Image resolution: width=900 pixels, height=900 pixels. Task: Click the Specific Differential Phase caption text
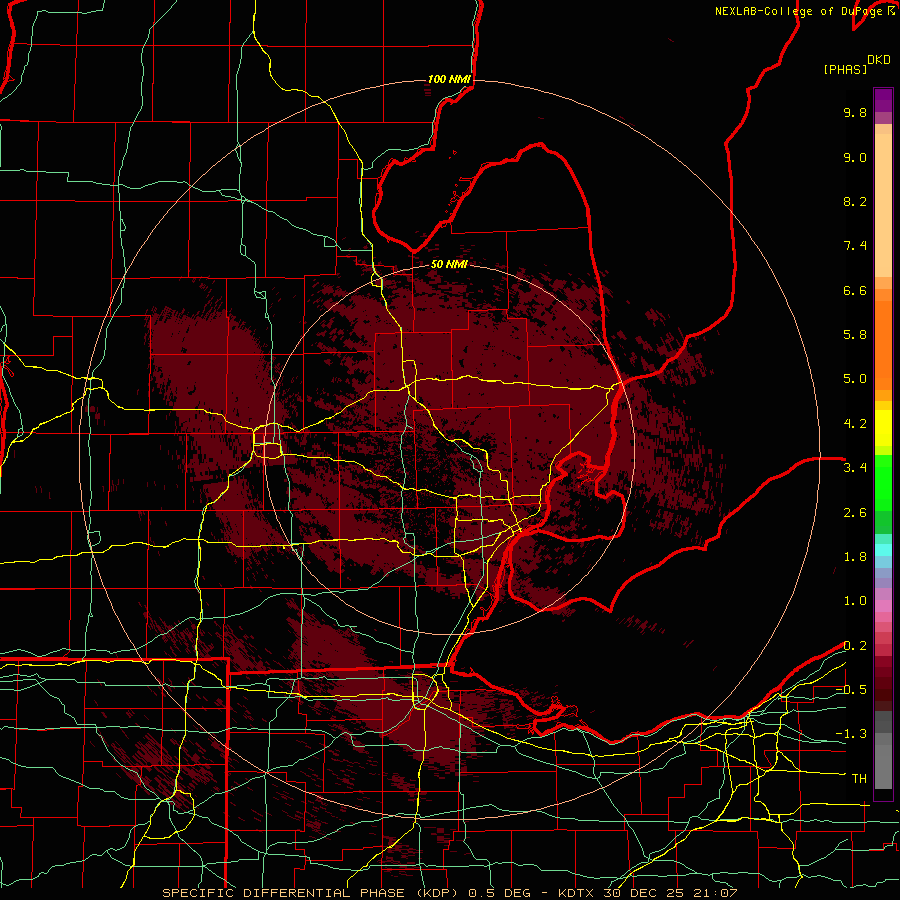point(449,893)
